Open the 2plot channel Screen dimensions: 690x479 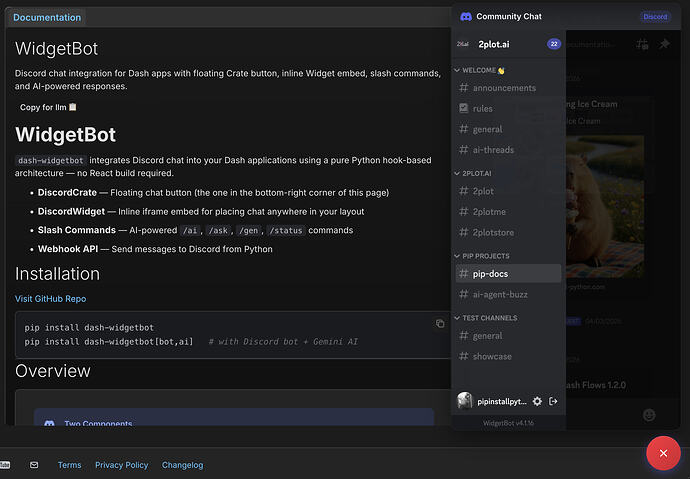(x=508, y=191)
